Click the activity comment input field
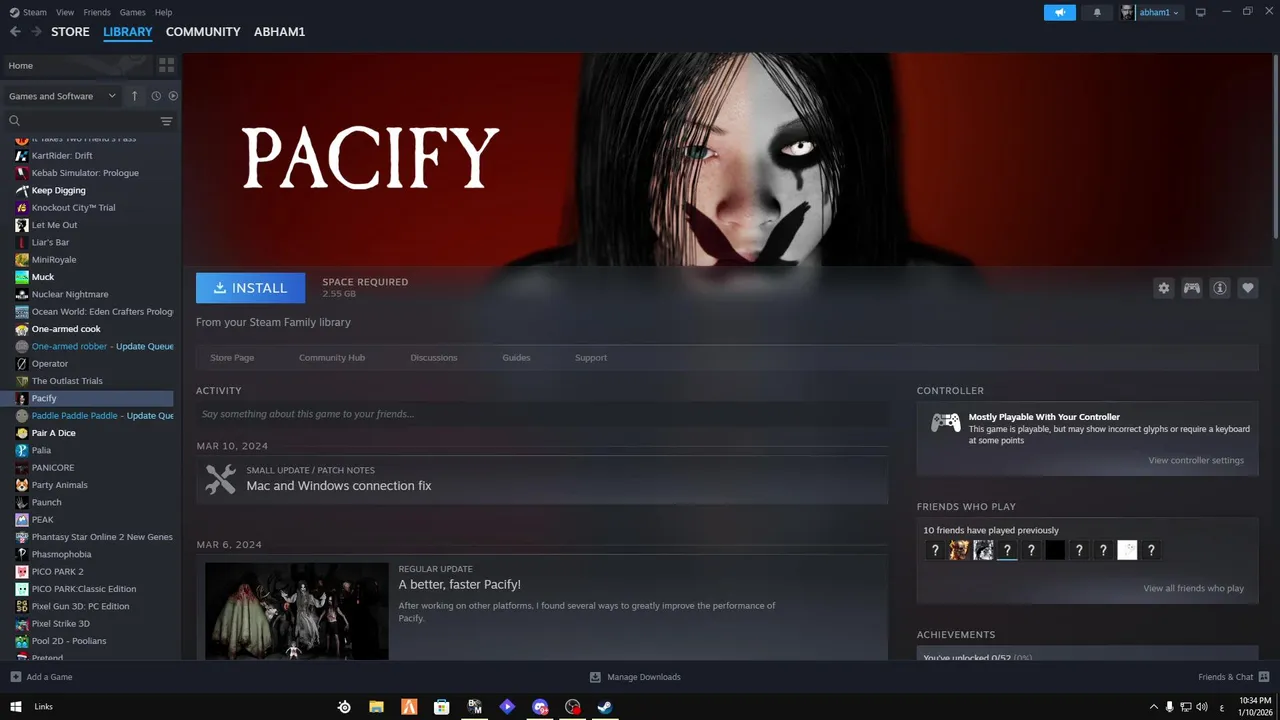This screenshot has height=720, width=1280. click(541, 414)
